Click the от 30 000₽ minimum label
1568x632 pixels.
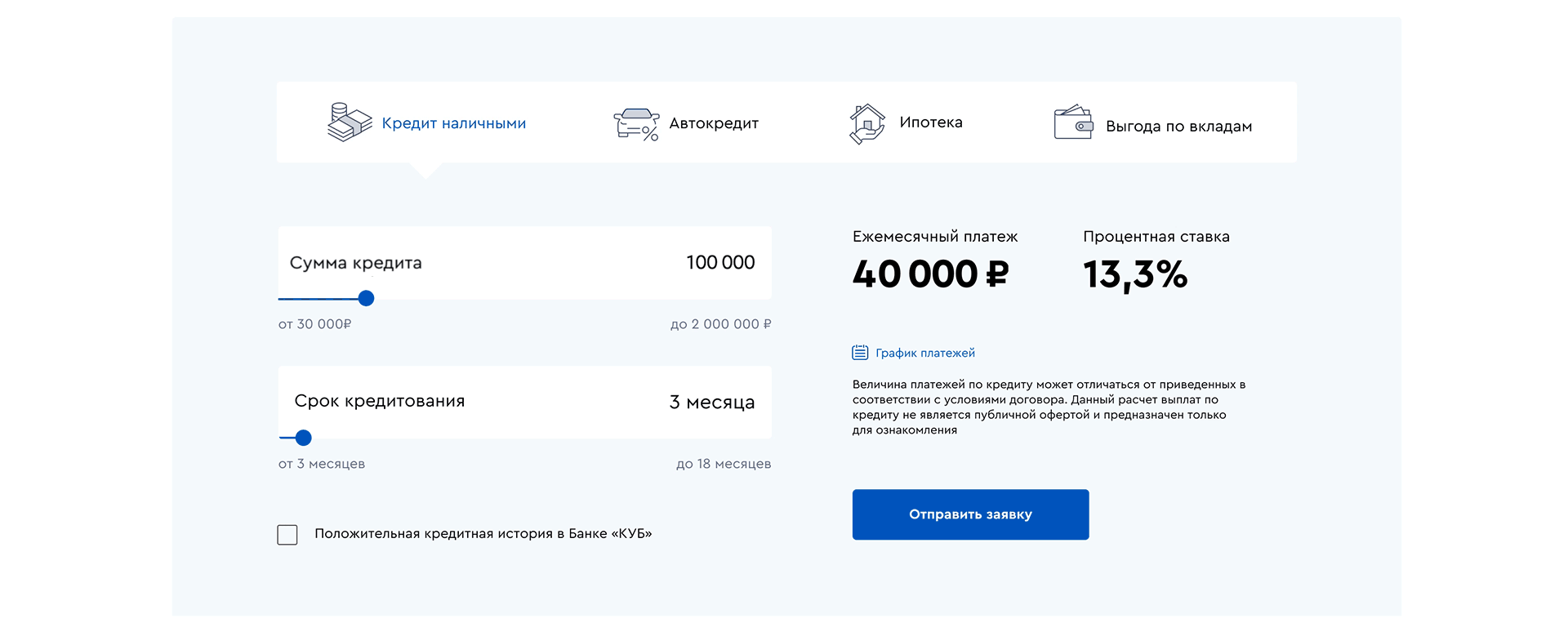(315, 324)
